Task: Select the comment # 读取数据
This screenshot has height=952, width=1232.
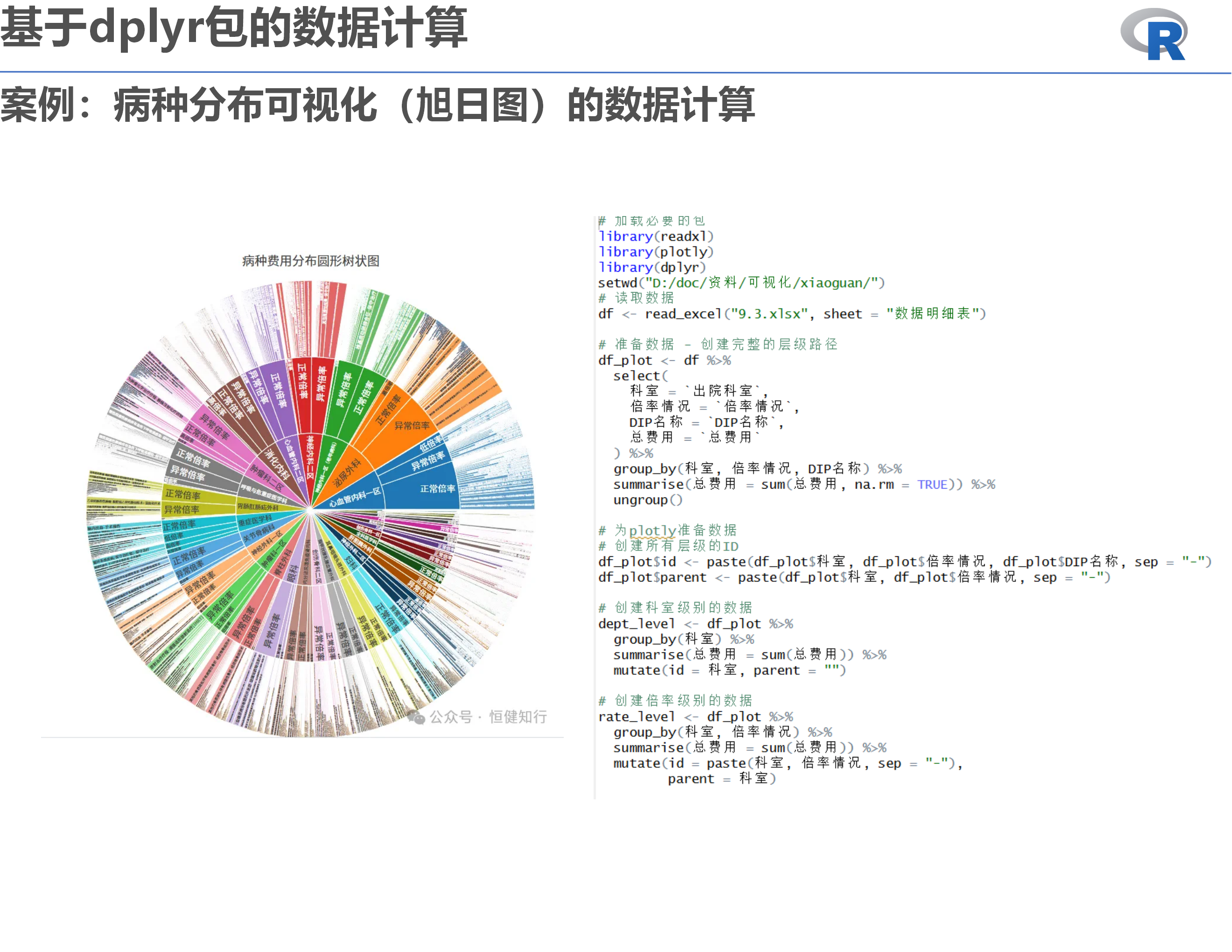Action: (637, 298)
